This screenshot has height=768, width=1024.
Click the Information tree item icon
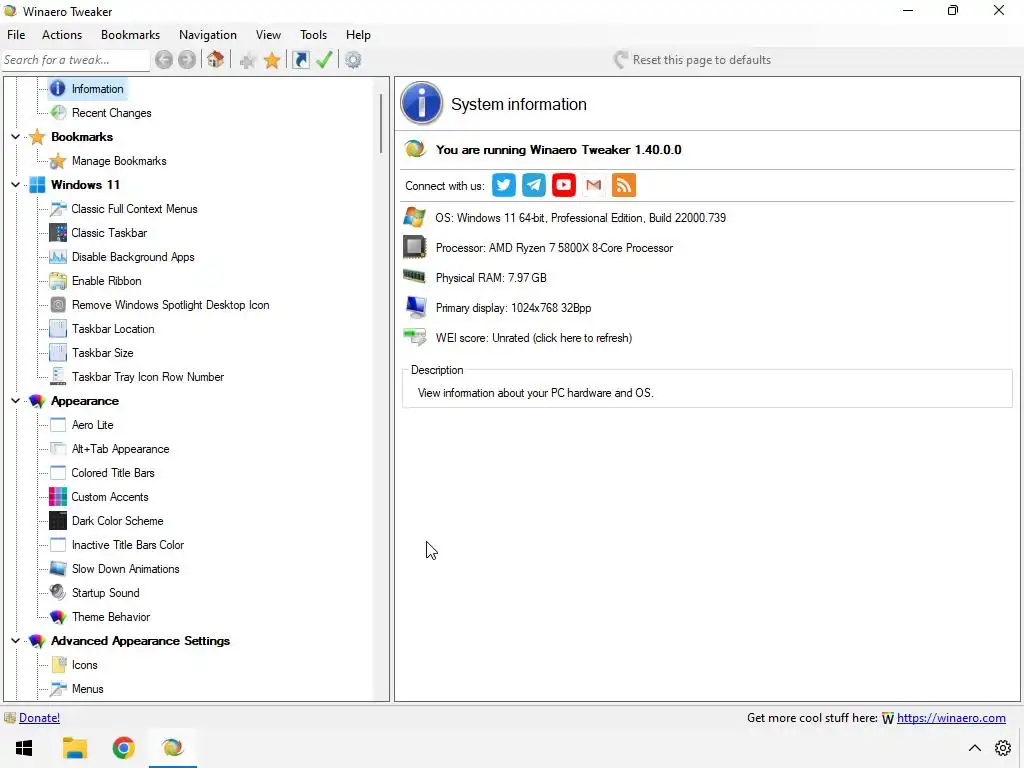(x=57, y=89)
